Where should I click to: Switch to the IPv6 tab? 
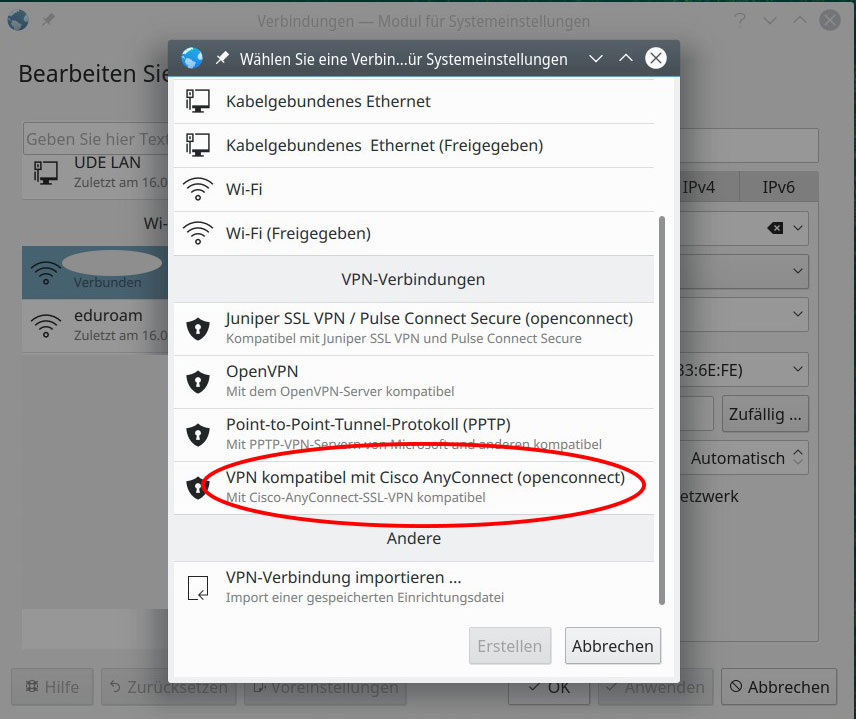click(x=778, y=186)
